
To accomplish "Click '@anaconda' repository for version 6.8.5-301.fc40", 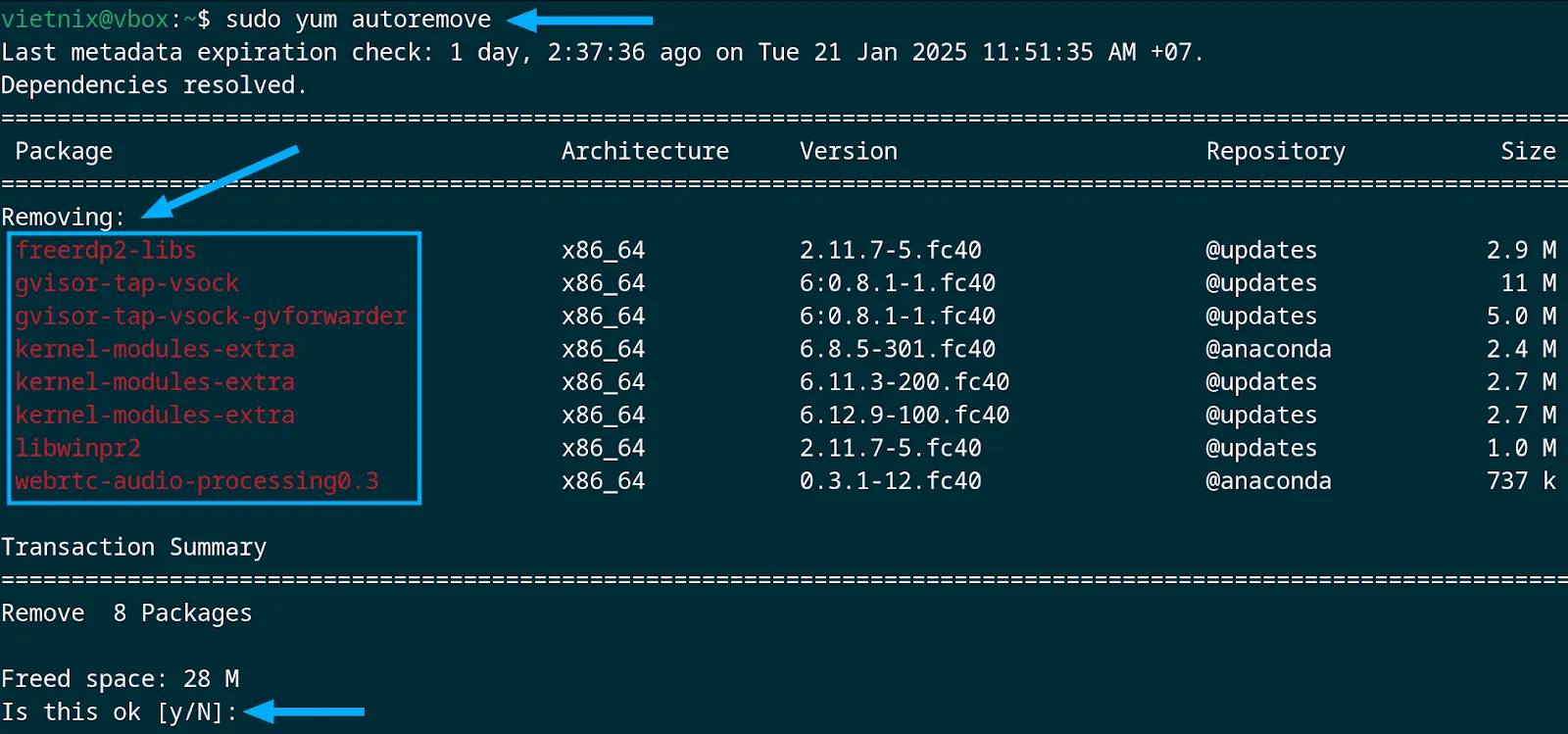I will click(x=1268, y=349).
